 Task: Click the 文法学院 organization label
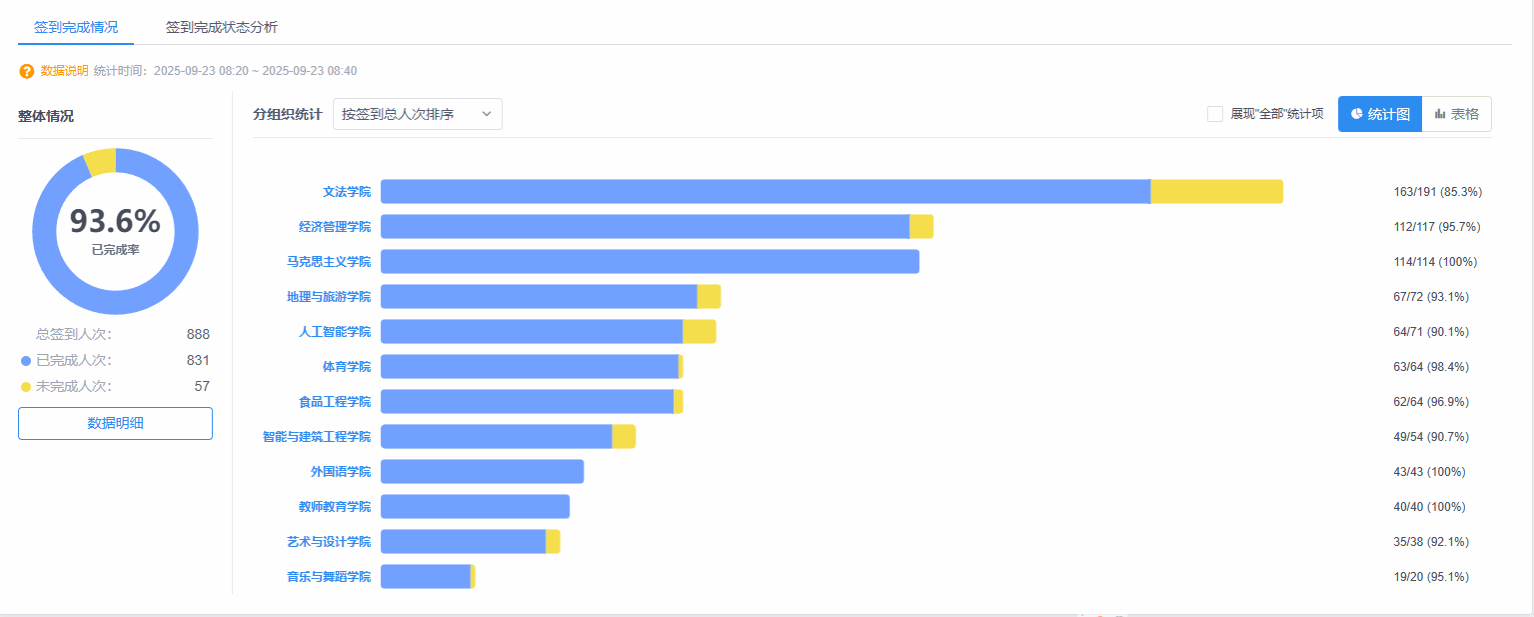coord(346,192)
